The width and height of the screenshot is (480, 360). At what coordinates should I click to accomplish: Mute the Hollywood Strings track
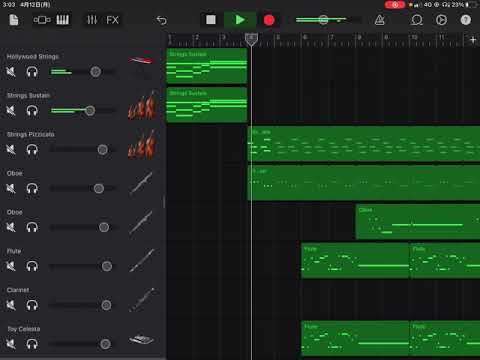tap(11, 72)
